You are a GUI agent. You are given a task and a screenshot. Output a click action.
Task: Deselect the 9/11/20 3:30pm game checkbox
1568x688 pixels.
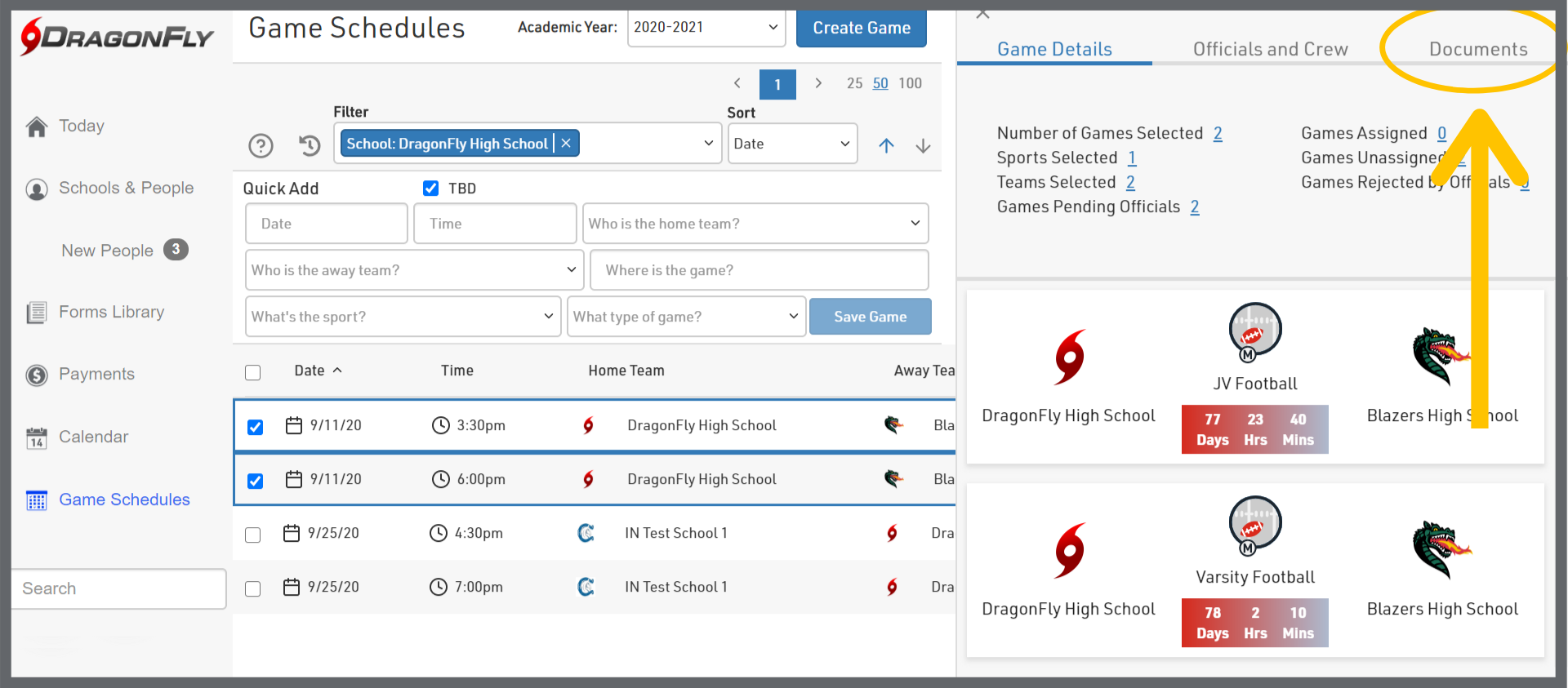(x=256, y=427)
